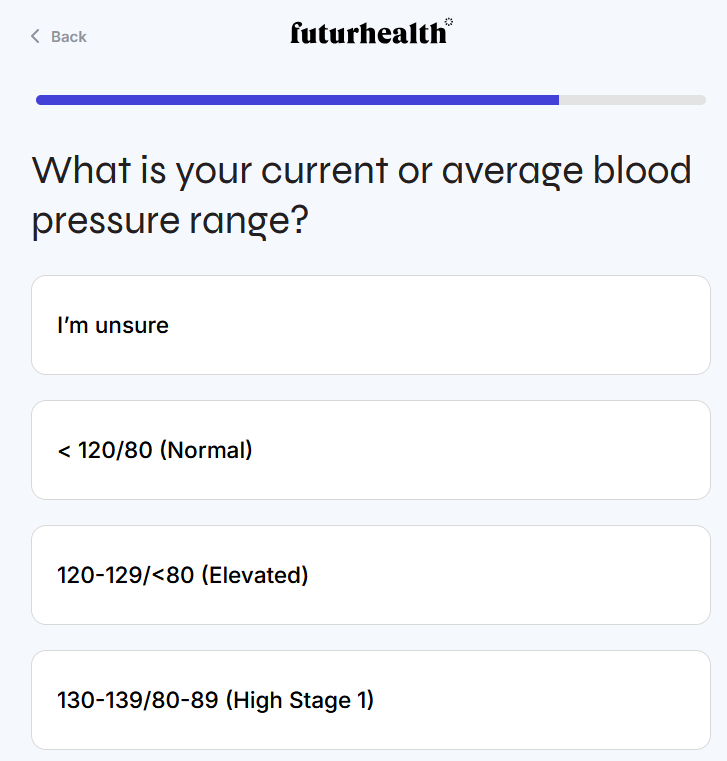
Task: Pick the "120-129/<80 (Elevated)" option
Action: [371, 575]
